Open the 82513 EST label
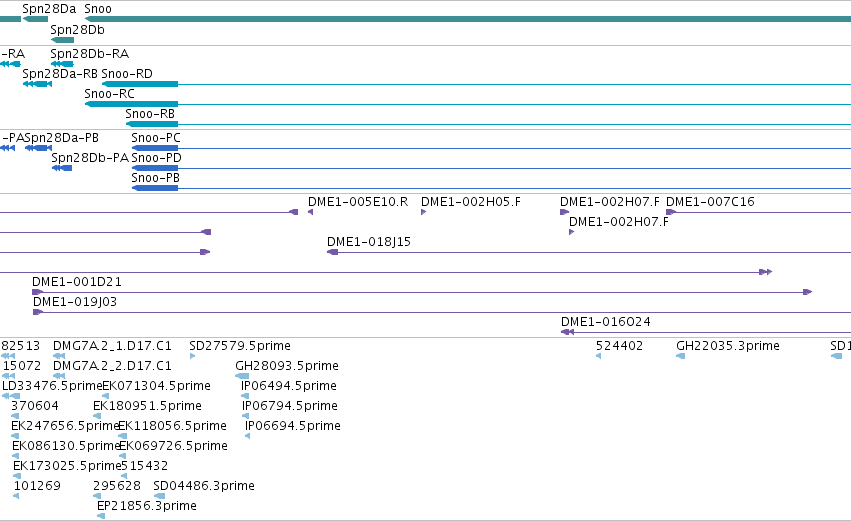The image size is (851, 521). (21, 346)
